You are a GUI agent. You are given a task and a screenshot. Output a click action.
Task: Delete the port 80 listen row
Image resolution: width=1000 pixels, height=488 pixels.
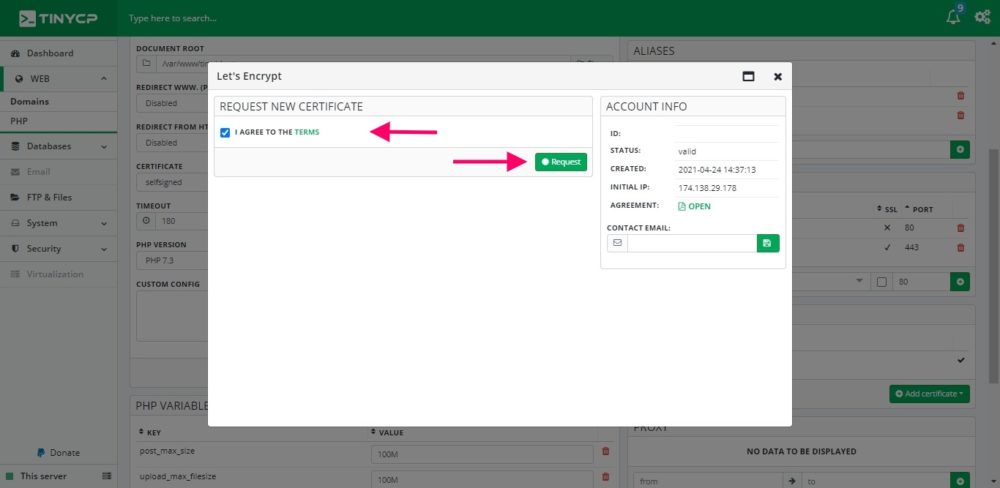[x=960, y=228]
